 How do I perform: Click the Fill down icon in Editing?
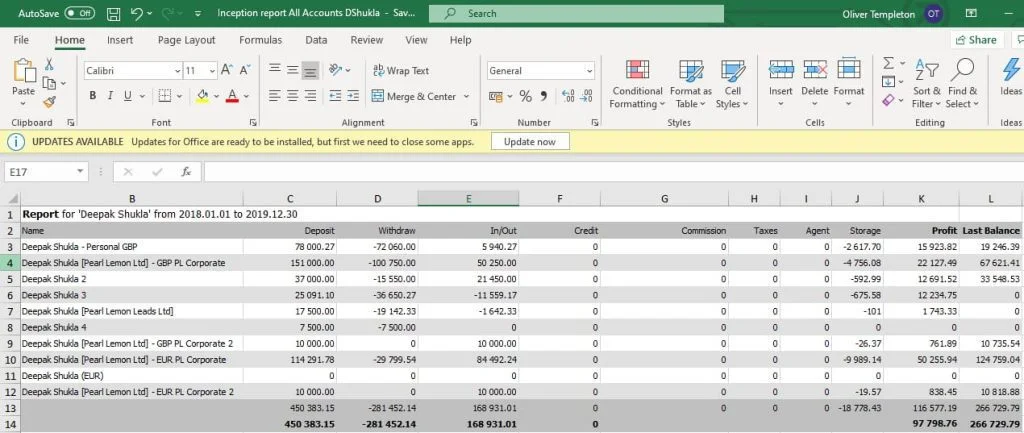tap(888, 82)
